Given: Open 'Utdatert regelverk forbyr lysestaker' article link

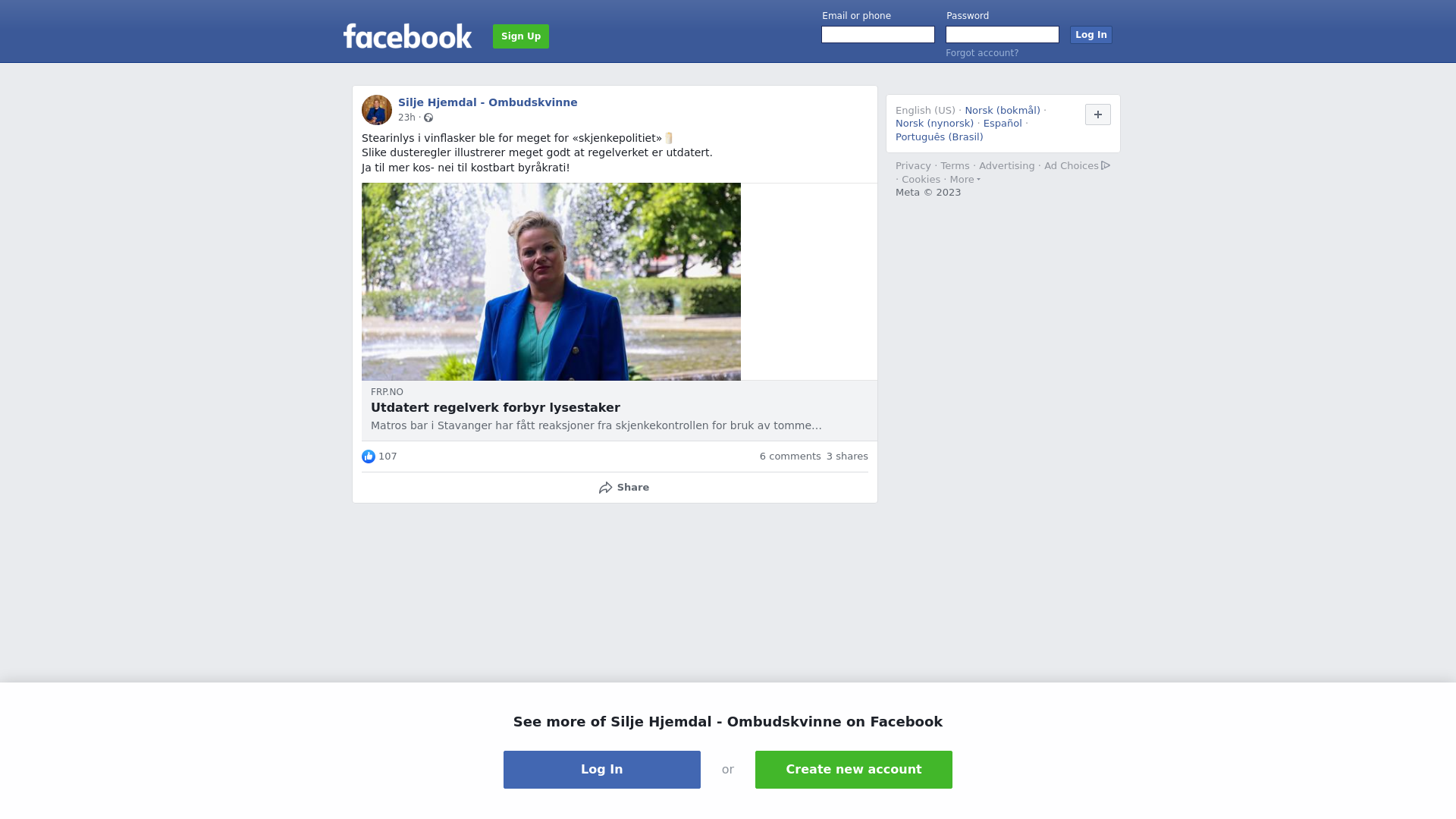Looking at the screenshot, I should (495, 408).
